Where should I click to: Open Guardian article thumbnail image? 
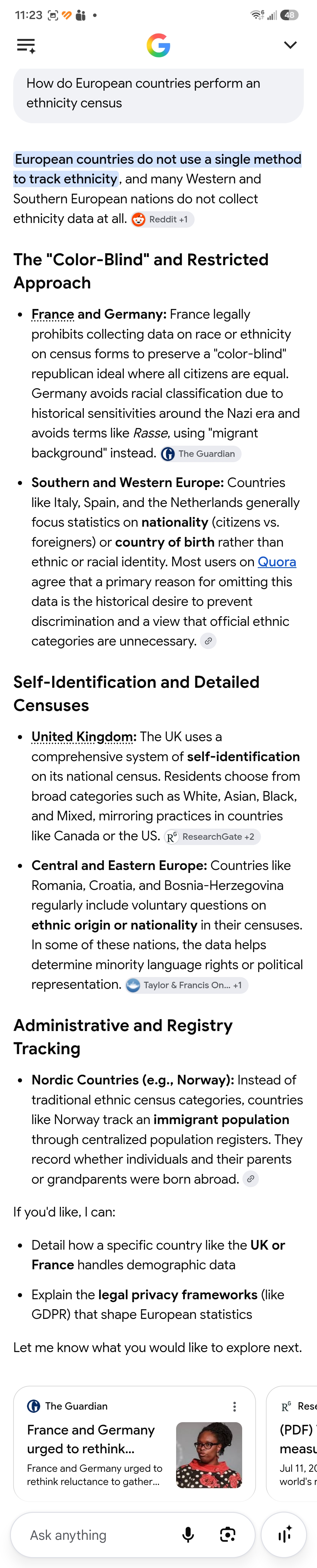pos(209,1455)
